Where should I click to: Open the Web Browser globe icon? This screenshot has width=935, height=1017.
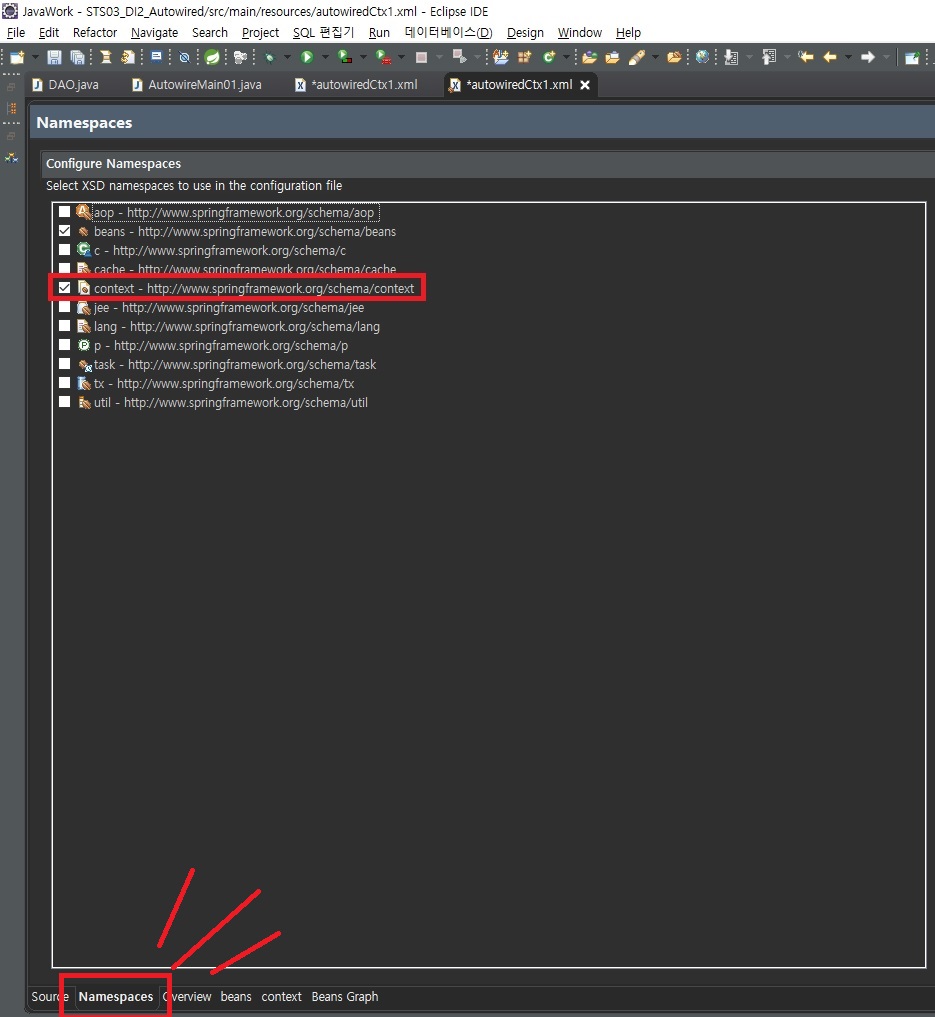point(702,57)
